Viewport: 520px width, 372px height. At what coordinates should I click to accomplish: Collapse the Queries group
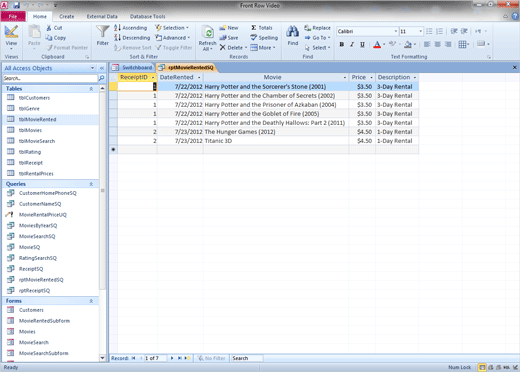[91, 184]
